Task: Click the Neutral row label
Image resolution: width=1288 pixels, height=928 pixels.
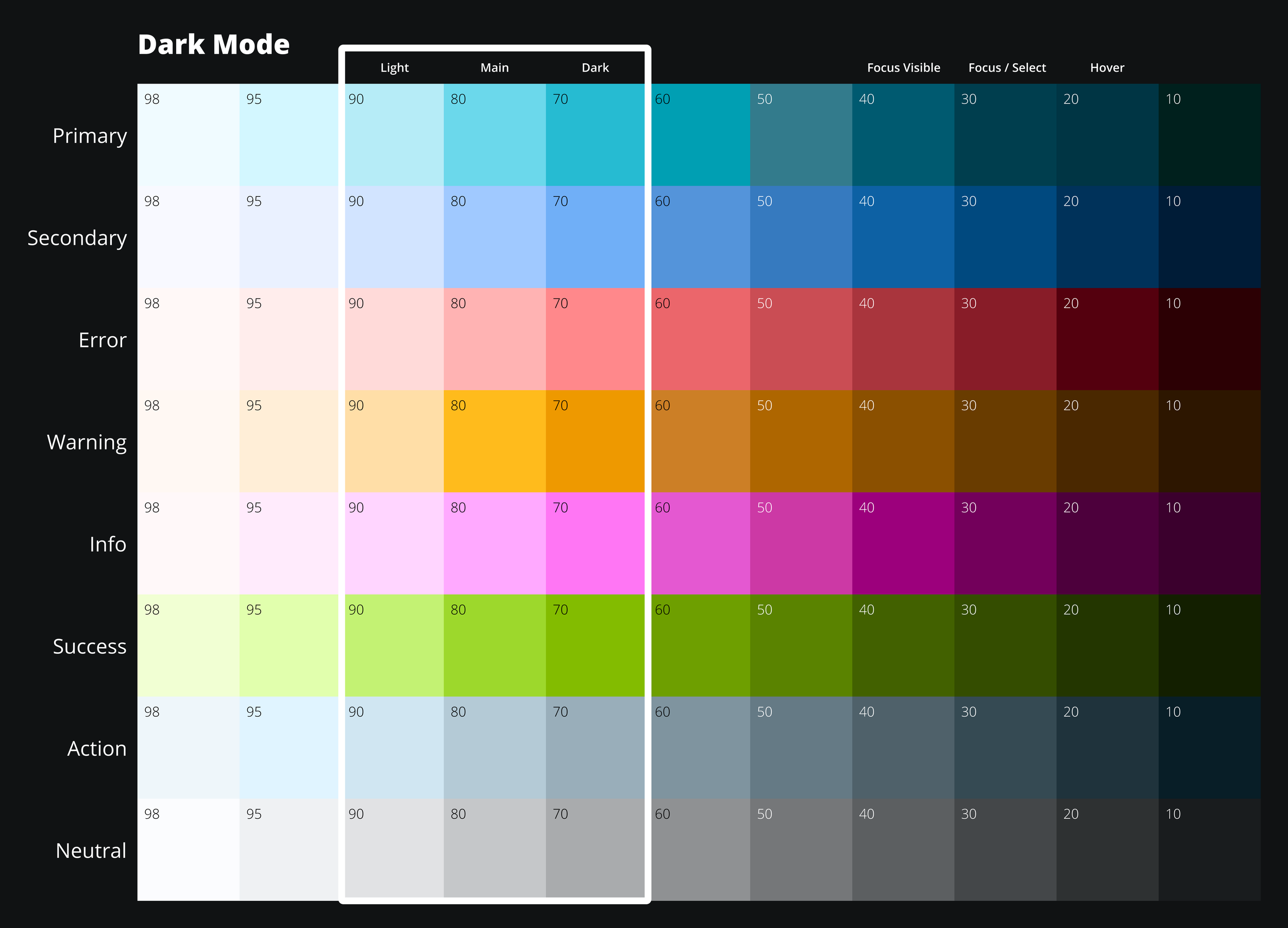Action: tap(91, 850)
